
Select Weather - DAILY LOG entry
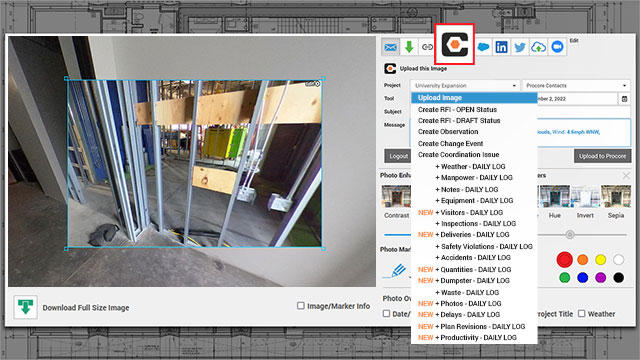[x=470, y=166]
